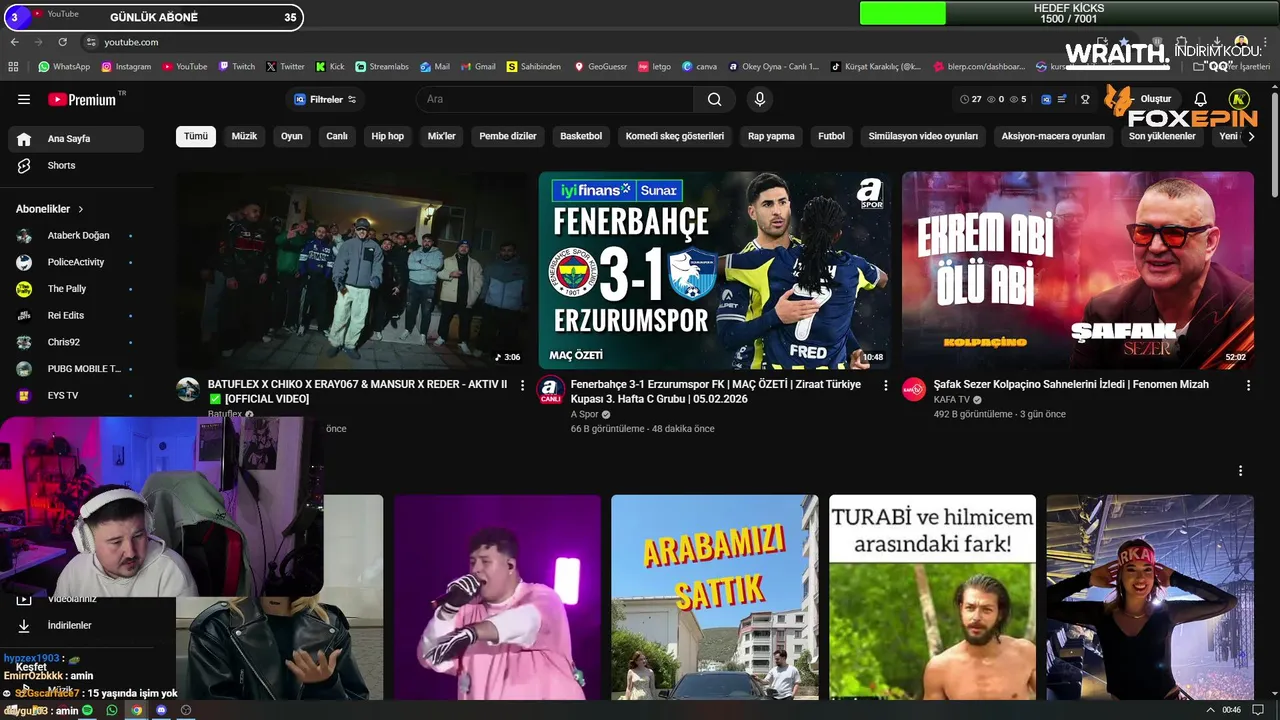
Task: Open Ataberk Doğan subscription channel
Action: click(76, 235)
